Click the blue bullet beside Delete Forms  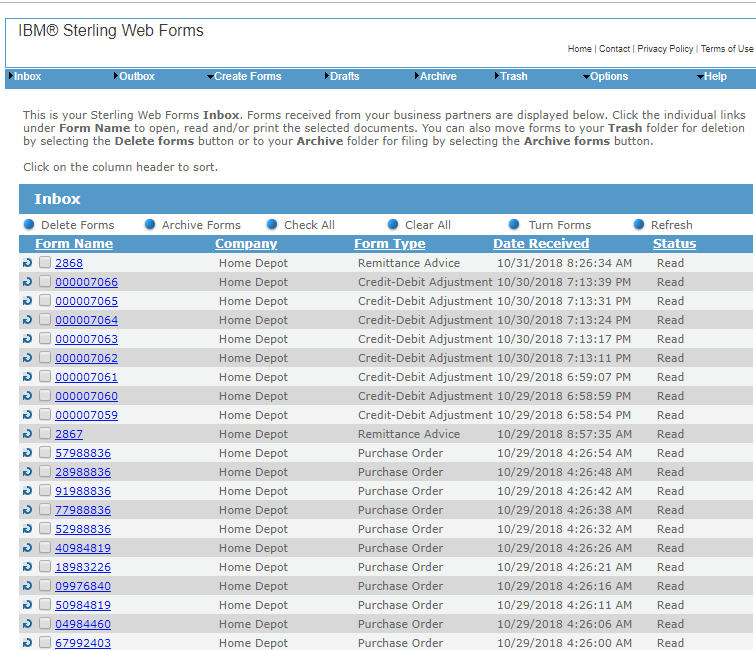click(29, 224)
